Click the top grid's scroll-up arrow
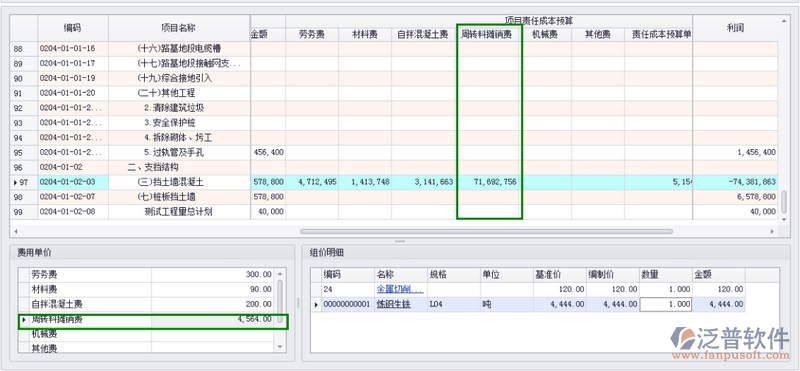The image size is (800, 371). coord(784,21)
